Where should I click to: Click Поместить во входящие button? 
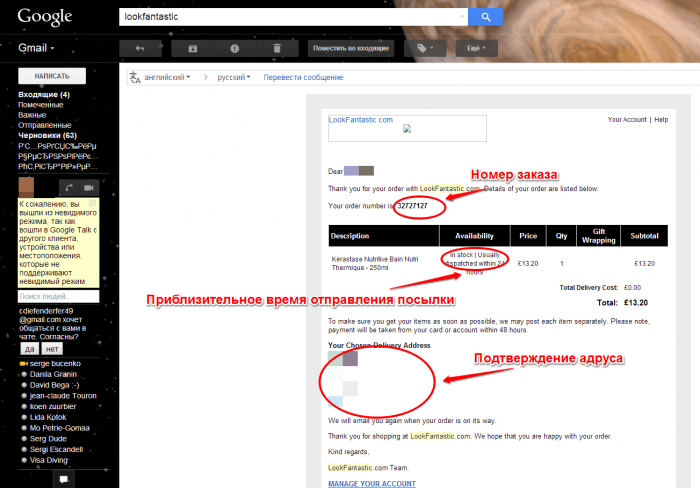pyautogui.click(x=351, y=48)
